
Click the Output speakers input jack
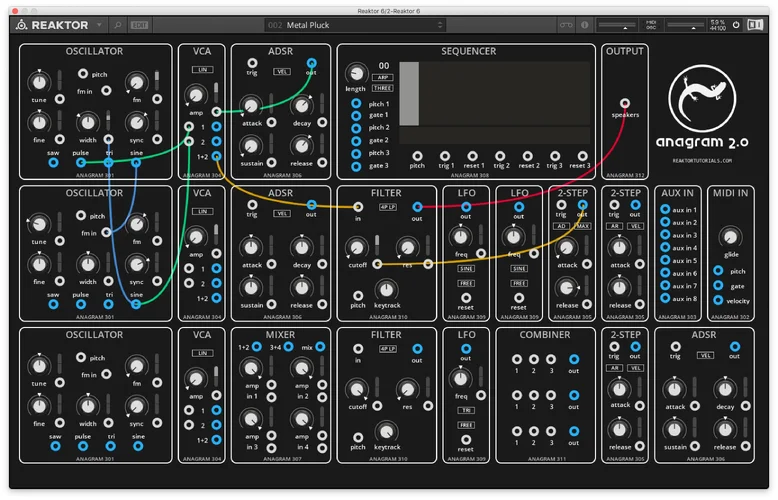pyautogui.click(x=625, y=103)
